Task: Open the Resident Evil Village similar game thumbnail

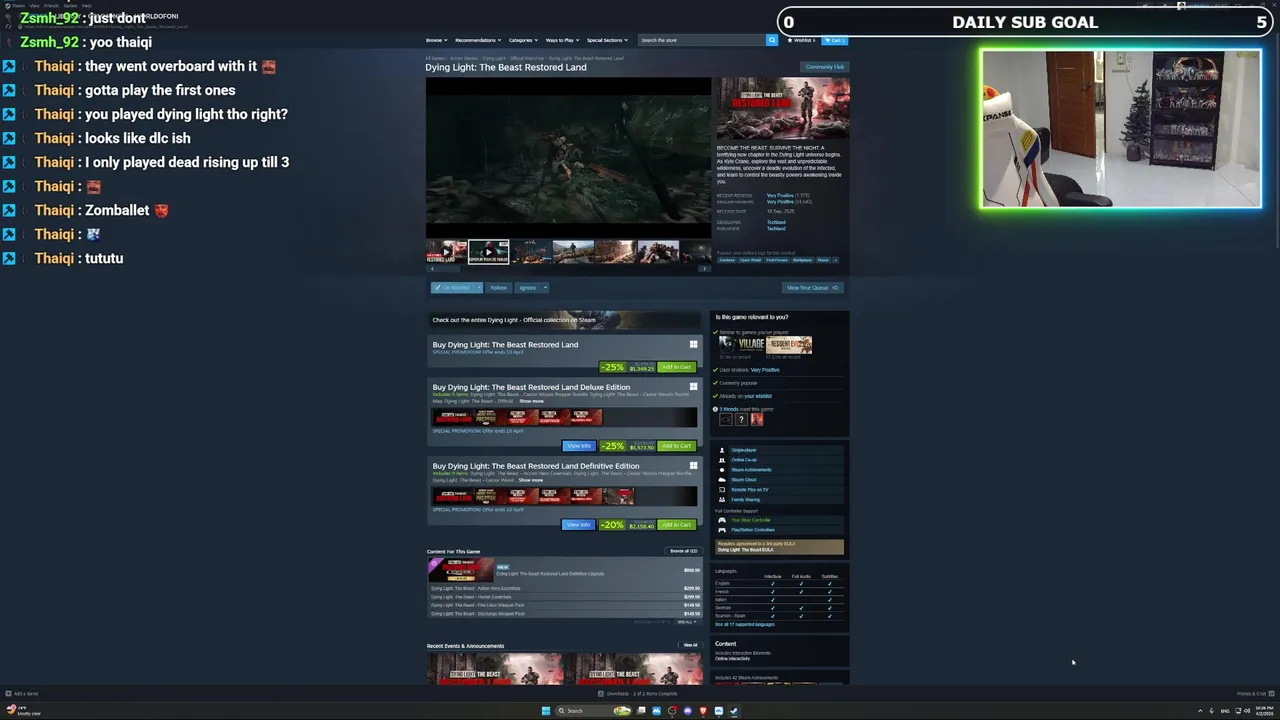Action: (741, 345)
